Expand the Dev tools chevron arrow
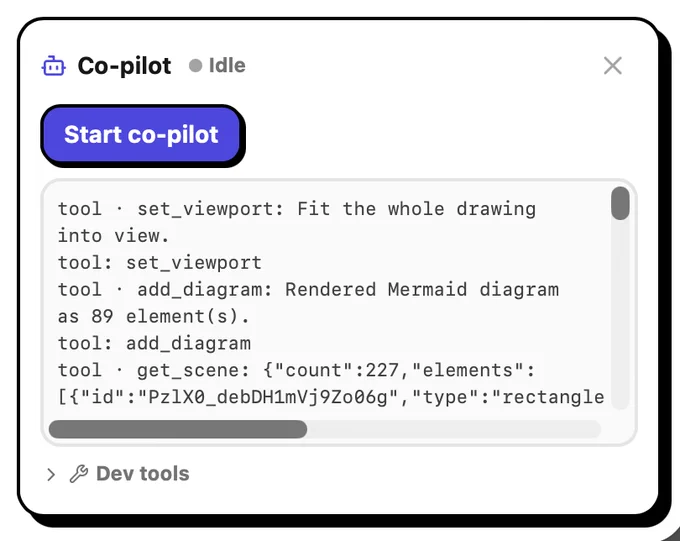This screenshot has width=680, height=541. click(x=51, y=474)
